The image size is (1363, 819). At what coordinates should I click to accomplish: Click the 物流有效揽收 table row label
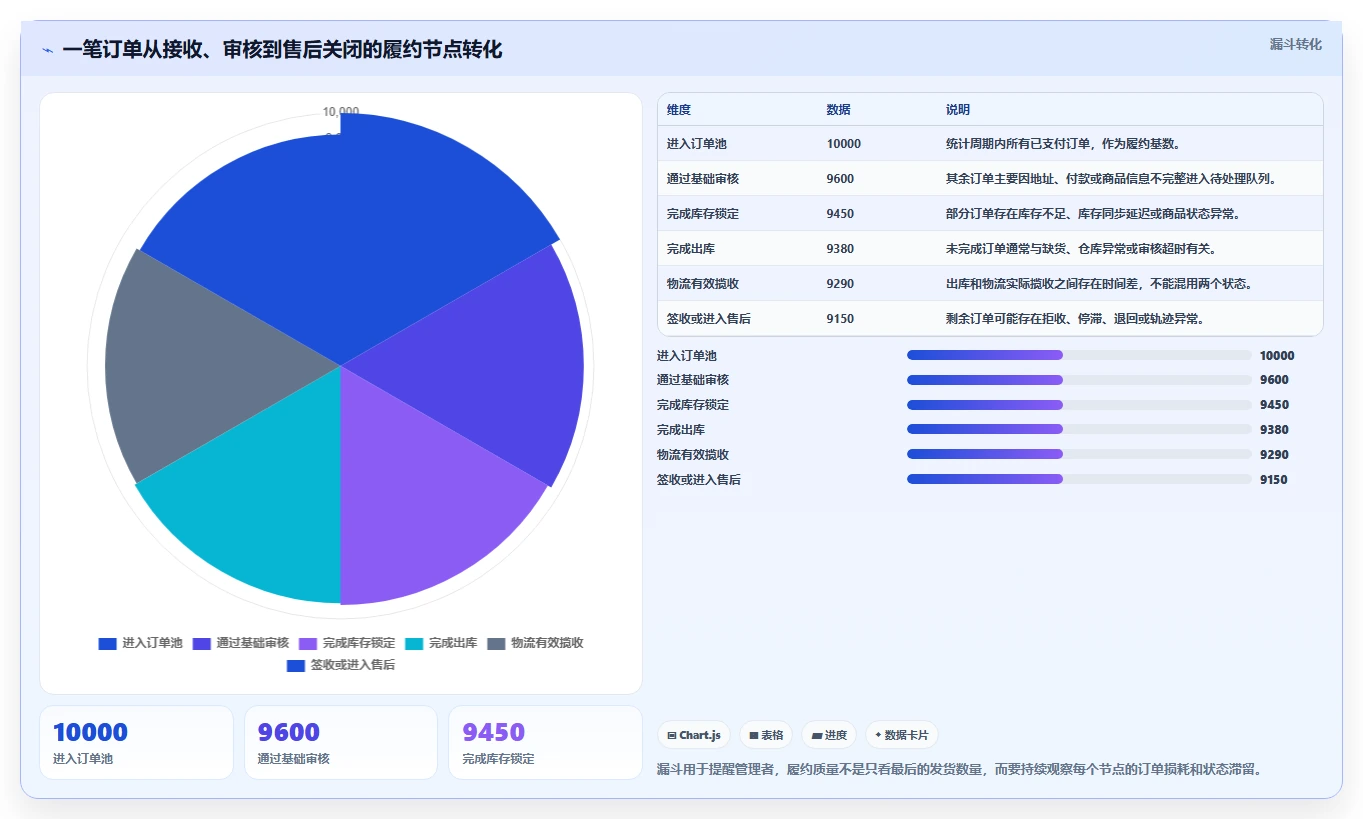[703, 284]
